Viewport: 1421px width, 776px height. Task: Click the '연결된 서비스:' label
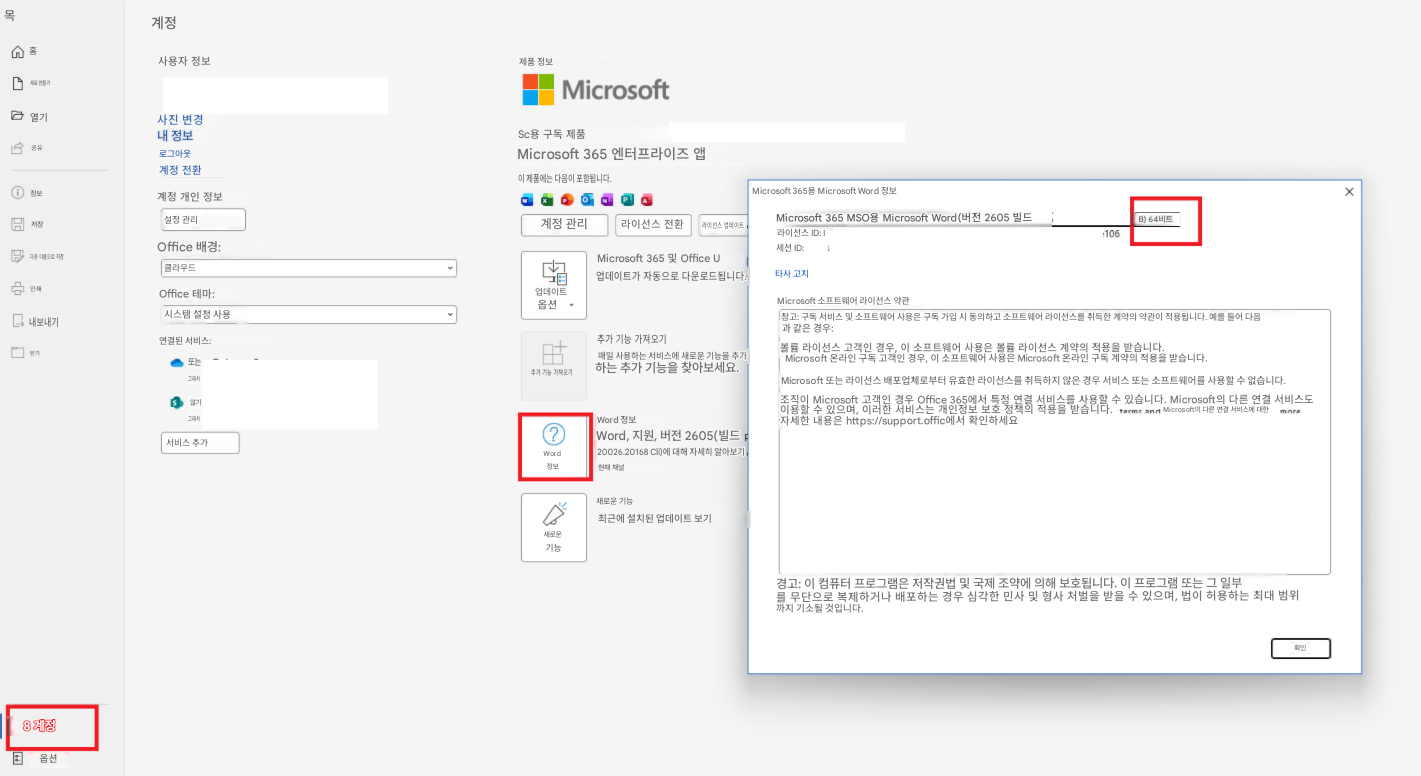coord(184,340)
